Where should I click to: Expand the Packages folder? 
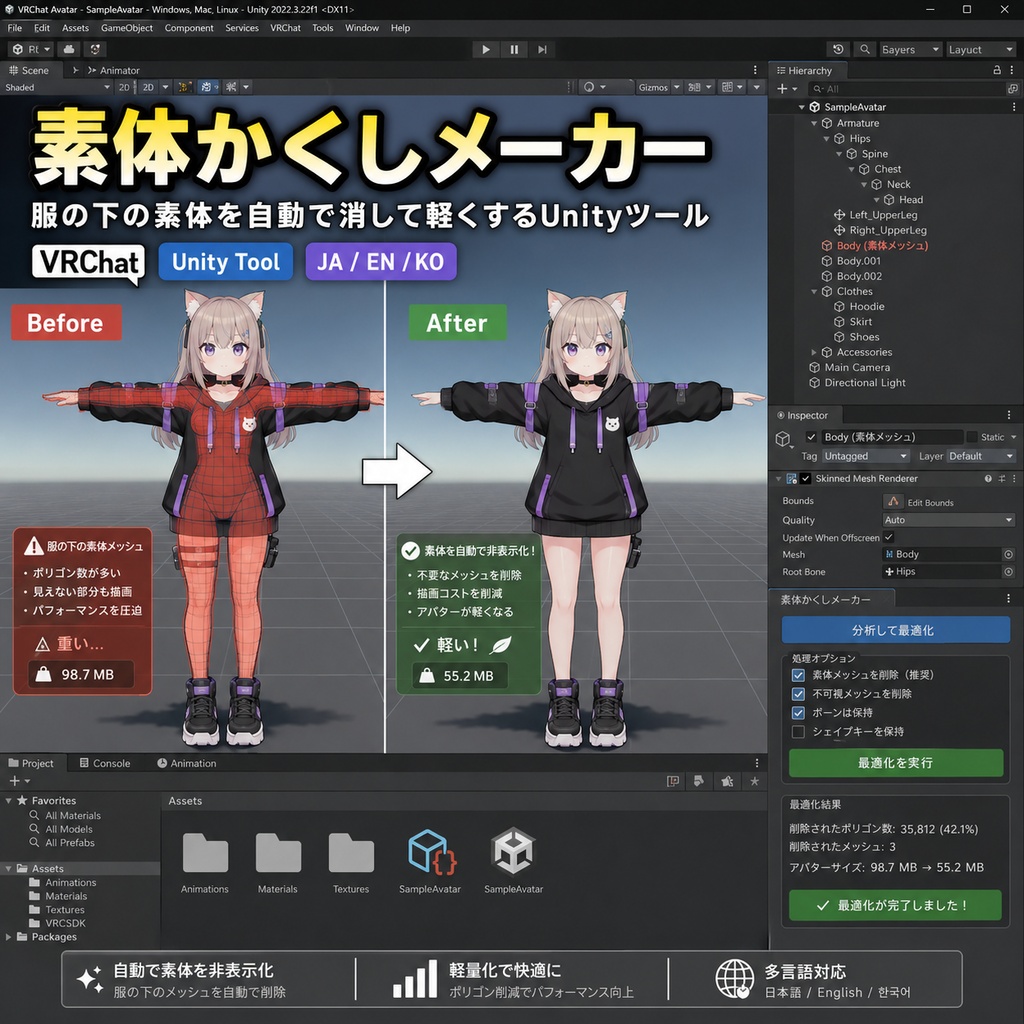point(8,937)
